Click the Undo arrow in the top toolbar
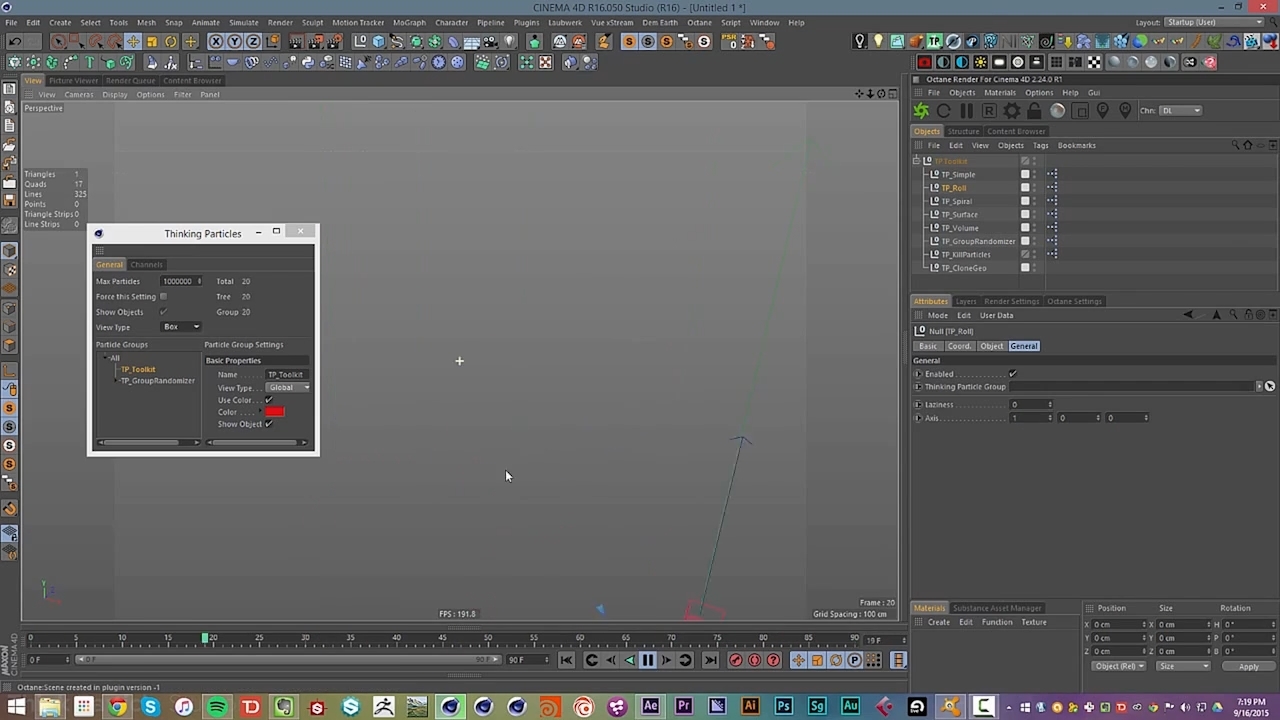This screenshot has width=1280, height=720. (x=15, y=41)
